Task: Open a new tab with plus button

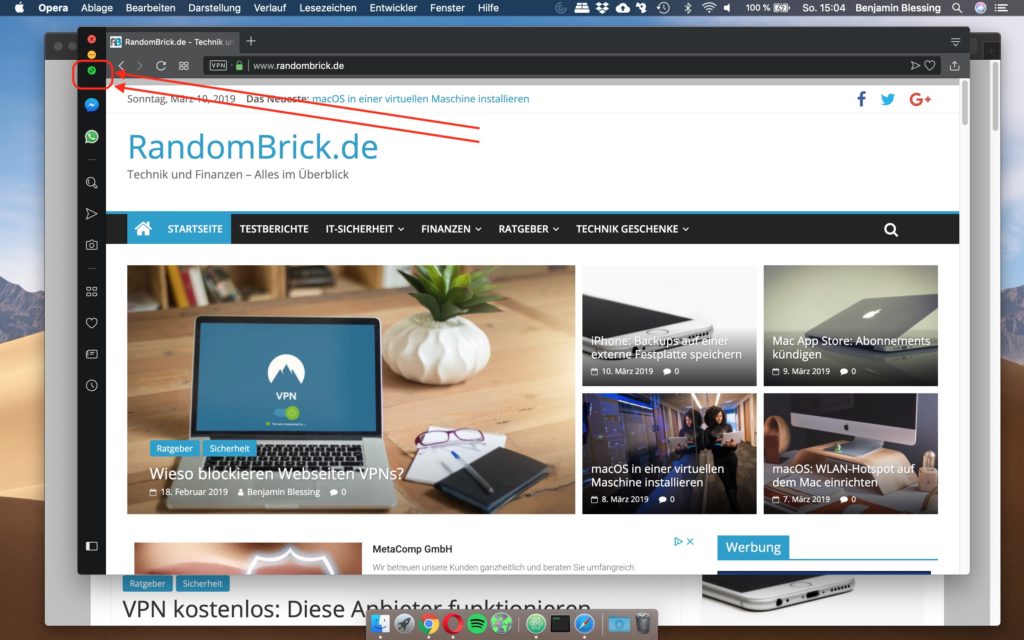Action: [x=251, y=41]
